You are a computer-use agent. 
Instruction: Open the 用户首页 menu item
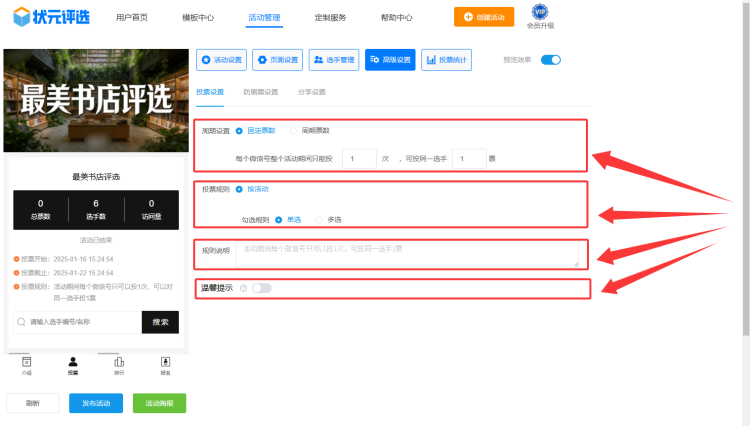click(132, 18)
